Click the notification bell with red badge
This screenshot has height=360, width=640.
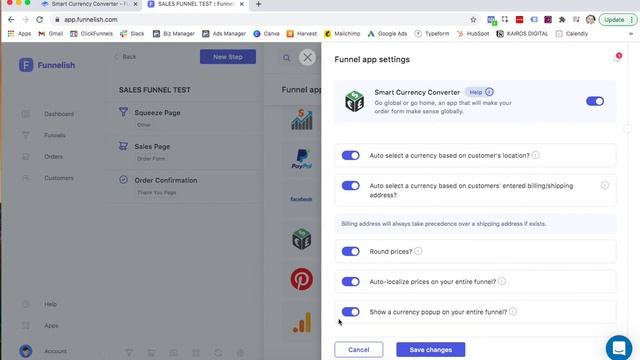tap(617, 58)
